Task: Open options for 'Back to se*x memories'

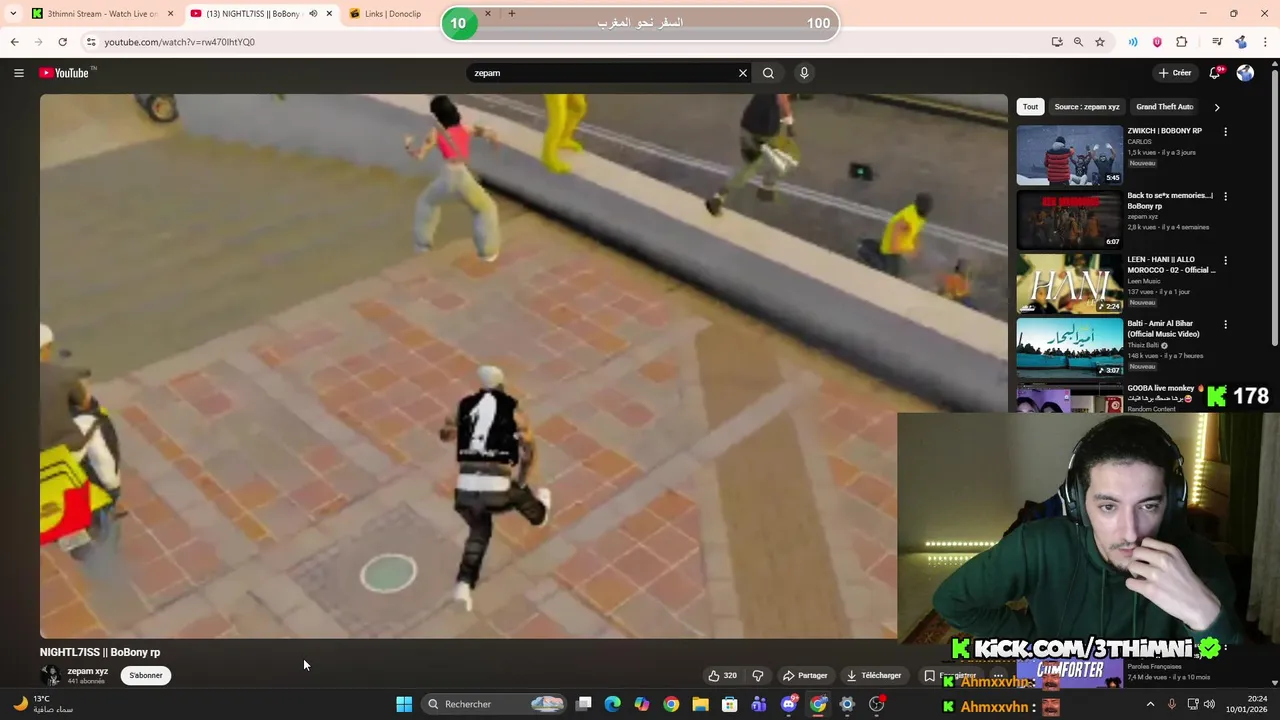Action: pyautogui.click(x=1226, y=196)
